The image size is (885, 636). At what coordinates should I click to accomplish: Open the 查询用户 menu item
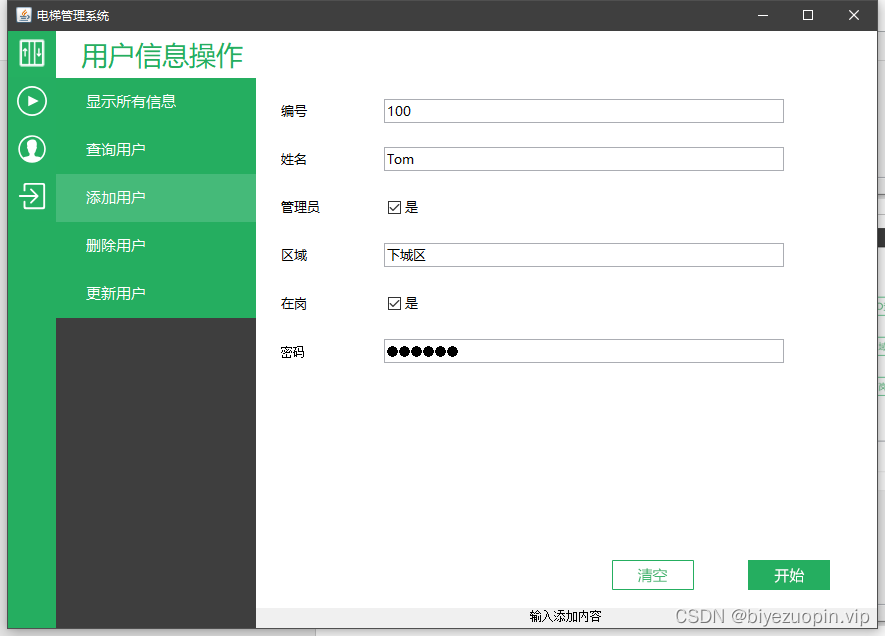point(116,150)
